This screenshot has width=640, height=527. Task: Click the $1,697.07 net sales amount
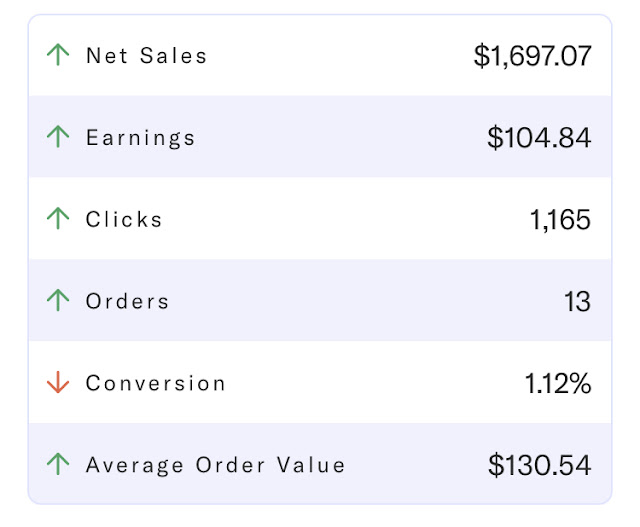(x=532, y=56)
